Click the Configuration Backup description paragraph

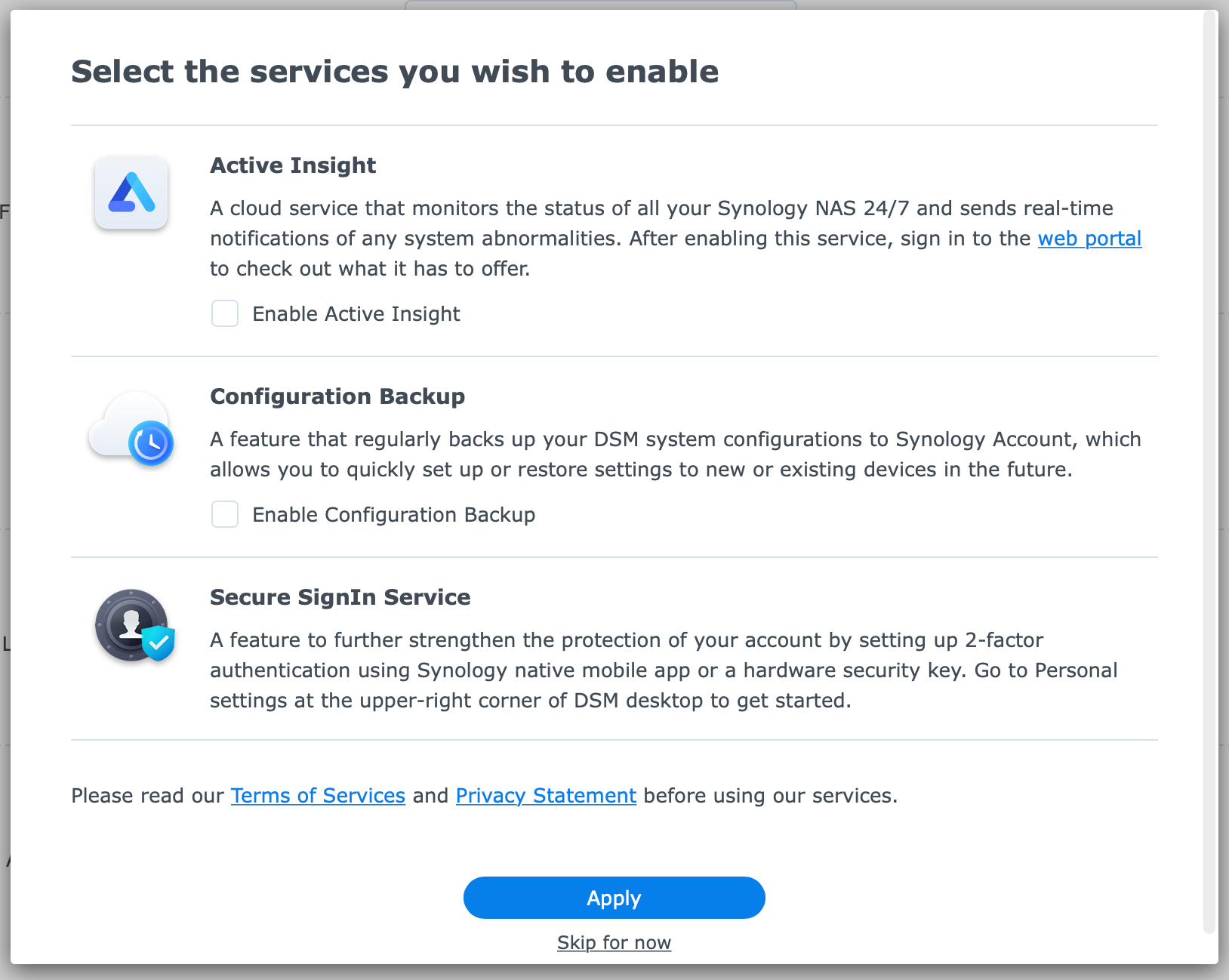(x=676, y=455)
